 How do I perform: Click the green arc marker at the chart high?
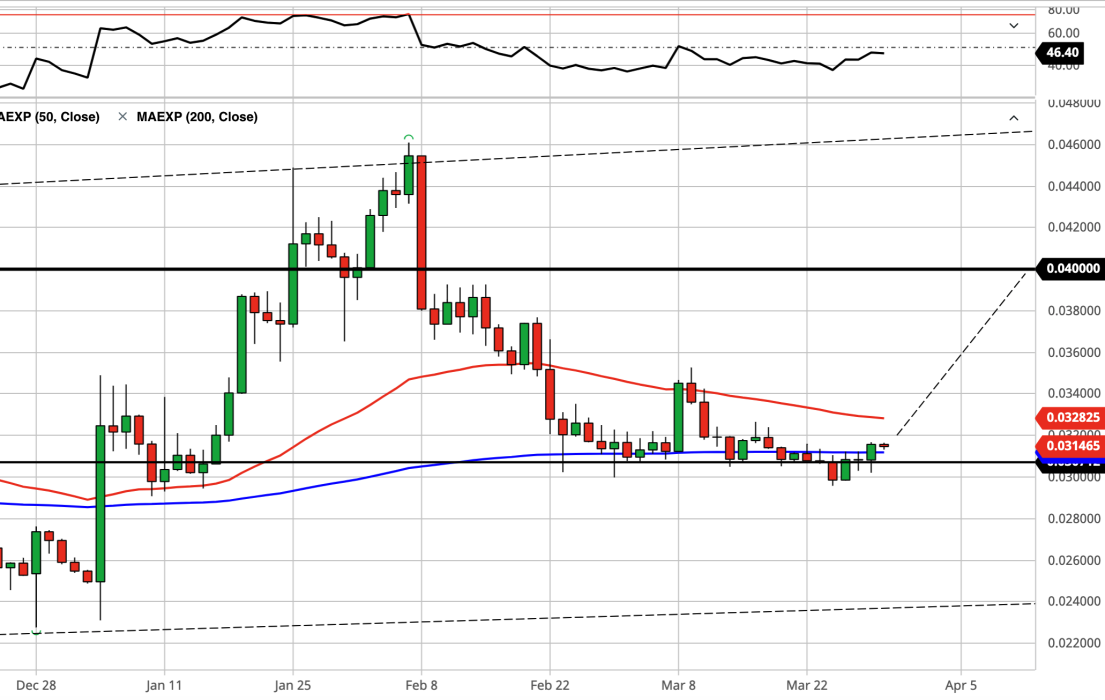[x=408, y=137]
